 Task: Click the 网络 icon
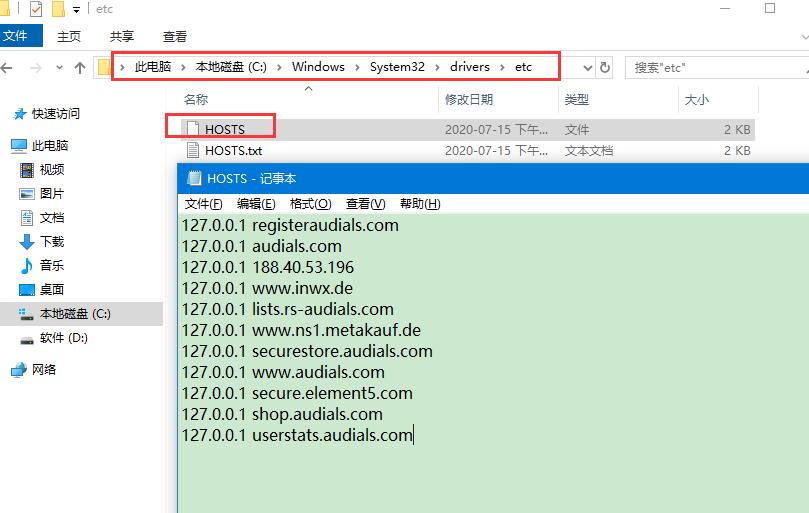pos(19,370)
